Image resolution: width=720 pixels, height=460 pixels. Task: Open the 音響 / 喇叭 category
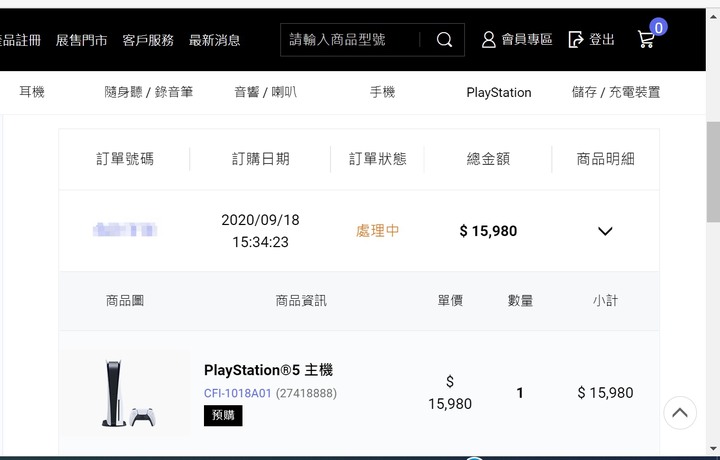coord(265,92)
